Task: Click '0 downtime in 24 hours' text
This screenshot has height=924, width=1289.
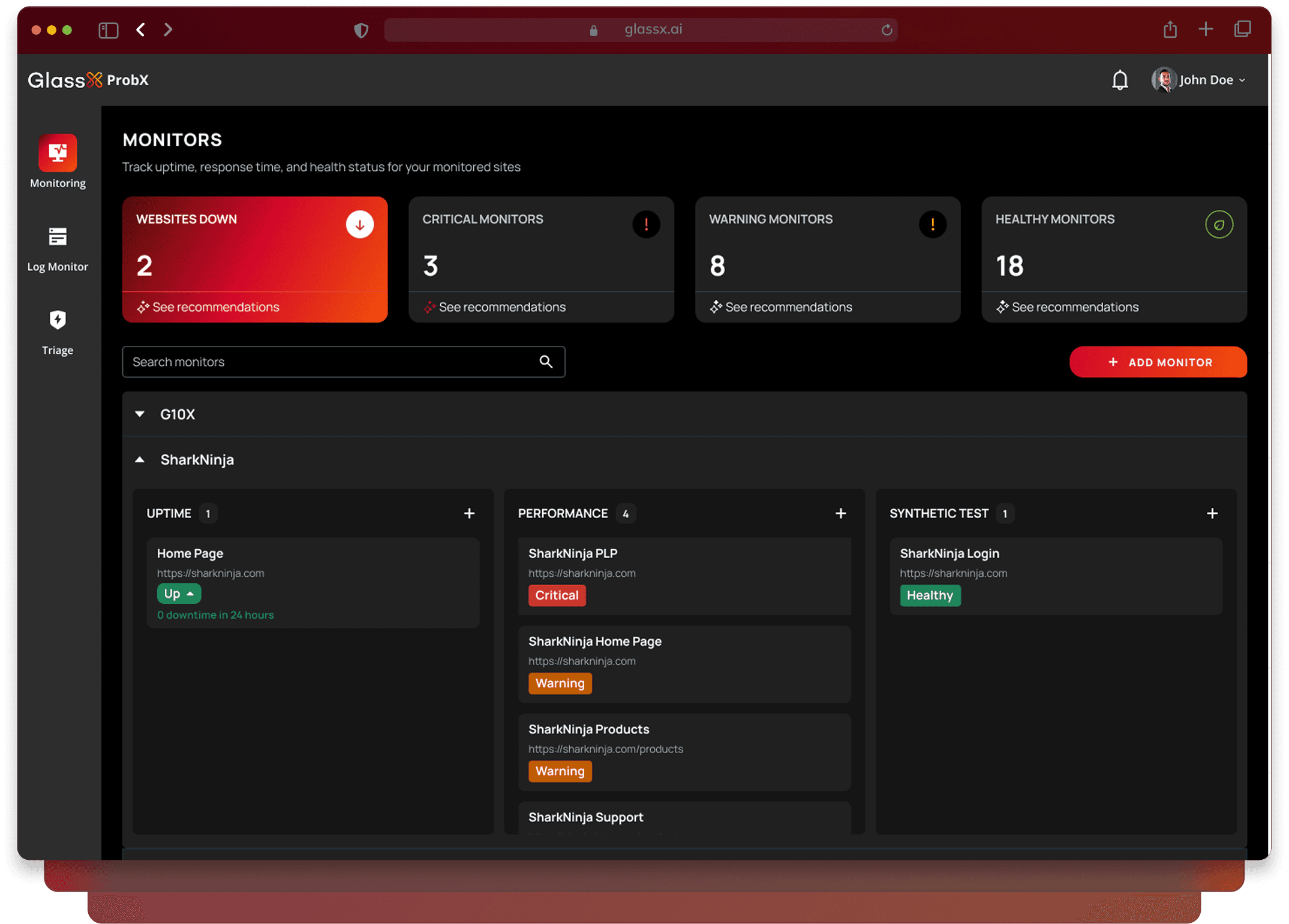Action: pyautogui.click(x=215, y=615)
